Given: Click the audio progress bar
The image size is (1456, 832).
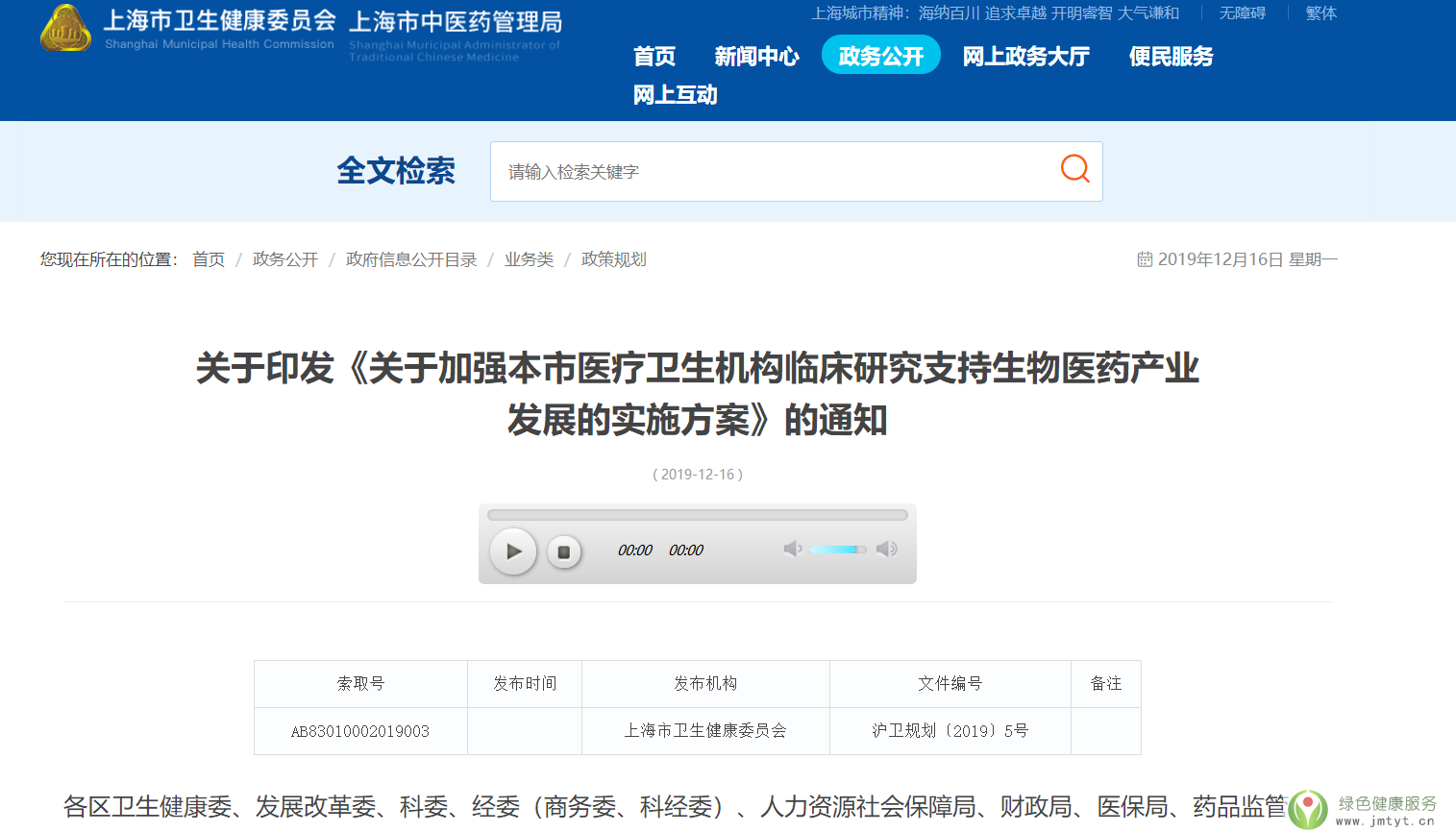Looking at the screenshot, I should pyautogui.click(x=697, y=515).
